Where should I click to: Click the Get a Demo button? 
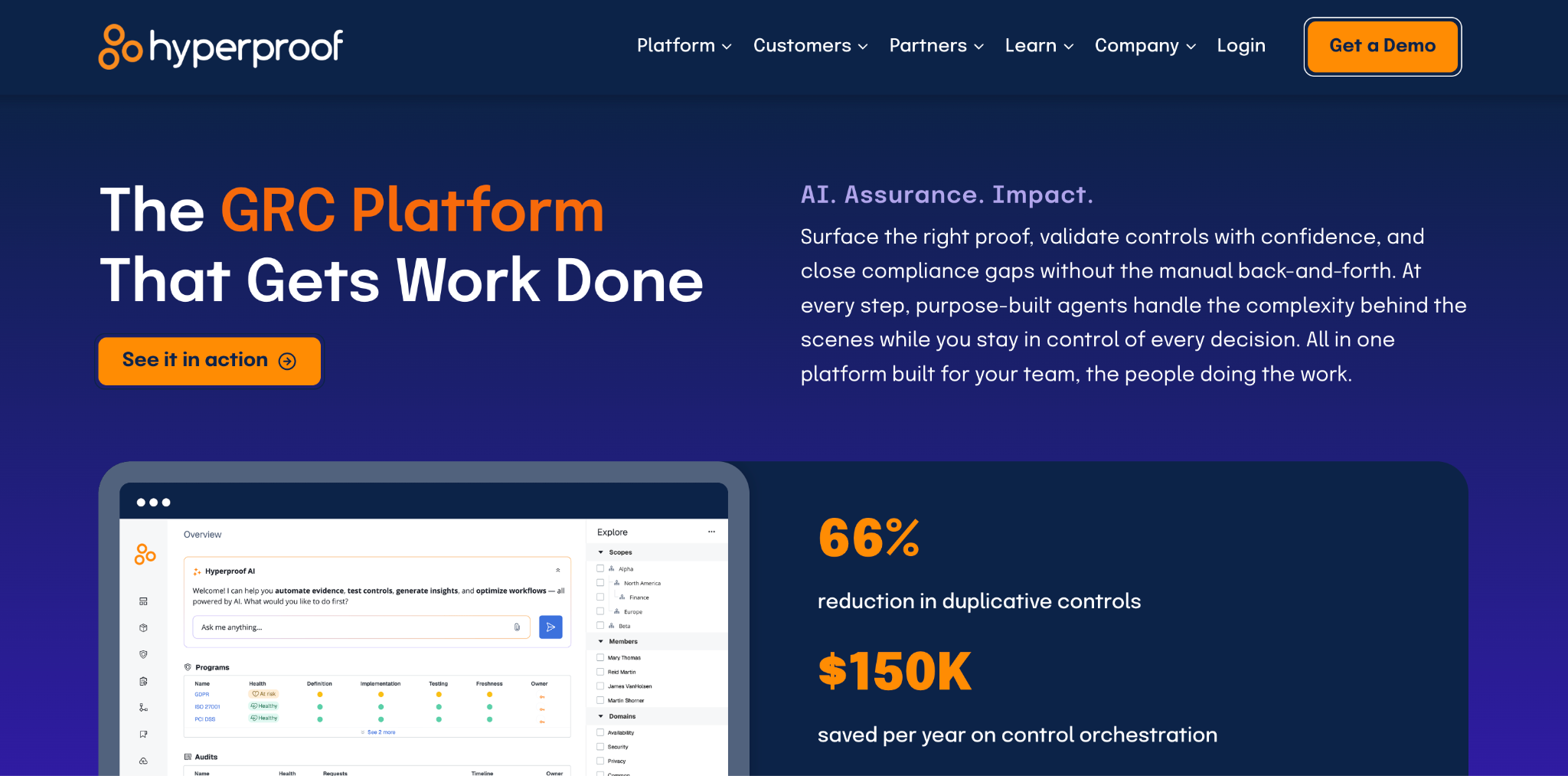[1383, 47]
